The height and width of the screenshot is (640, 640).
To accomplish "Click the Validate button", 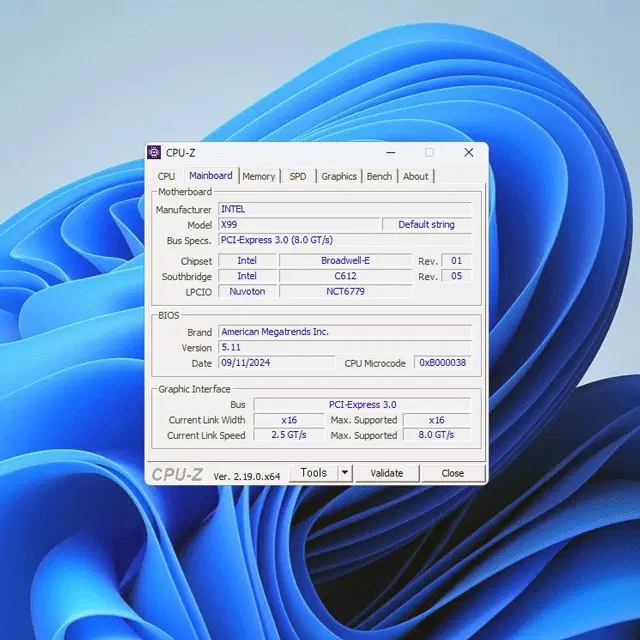I will click(x=387, y=473).
